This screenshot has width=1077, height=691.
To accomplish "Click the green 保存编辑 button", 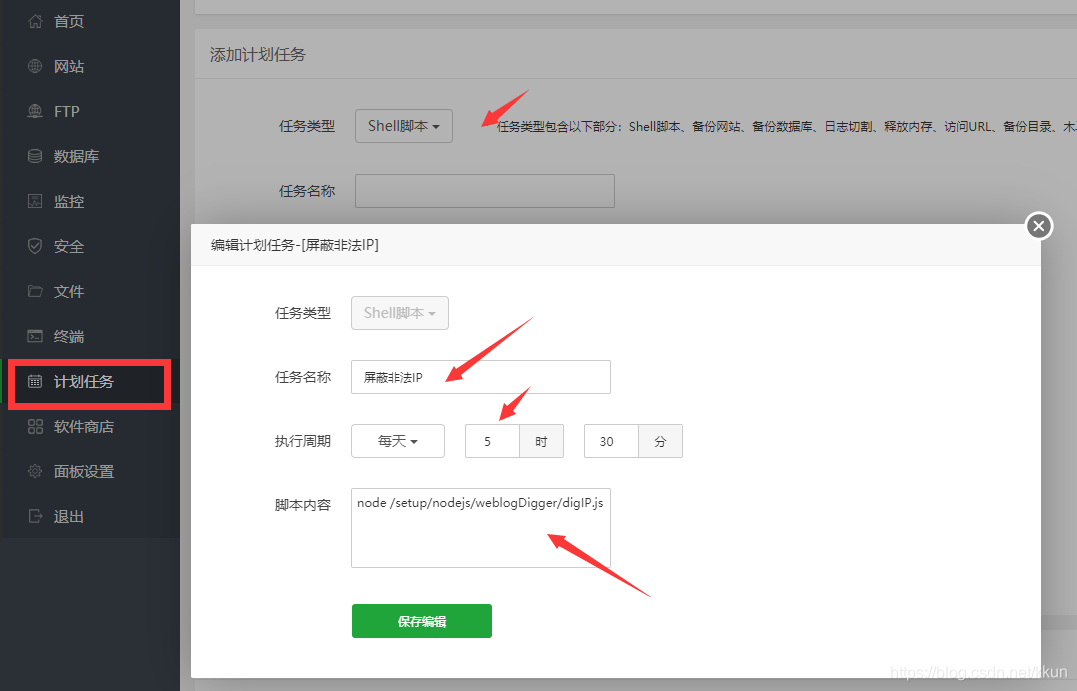I will [x=422, y=621].
